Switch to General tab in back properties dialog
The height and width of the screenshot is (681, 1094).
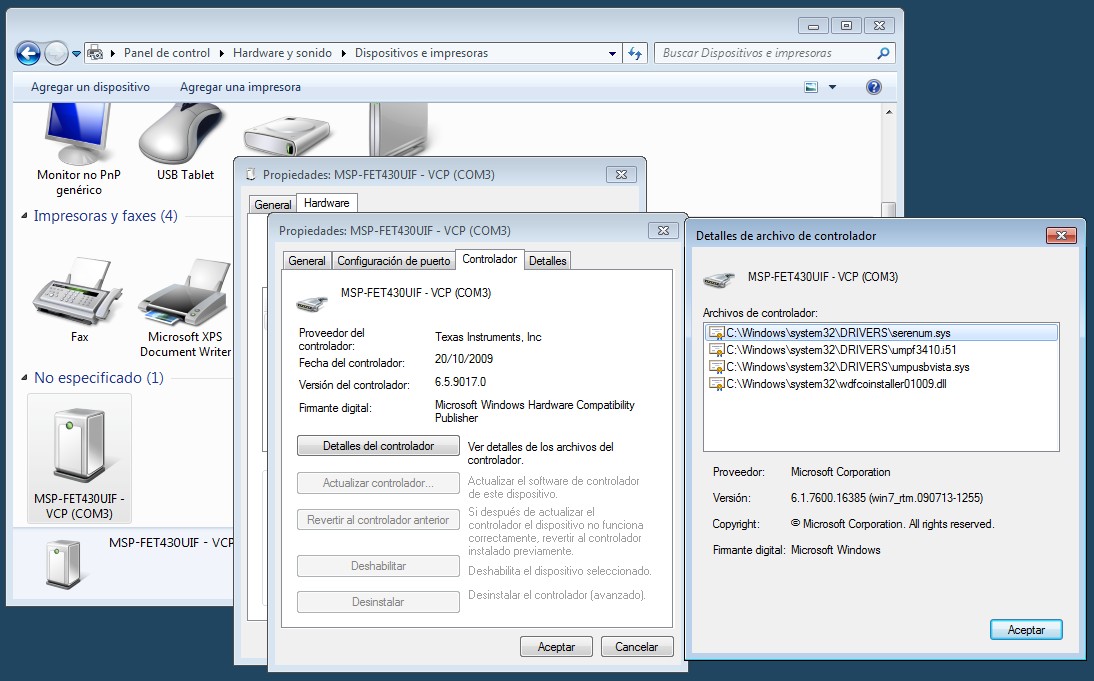click(273, 204)
